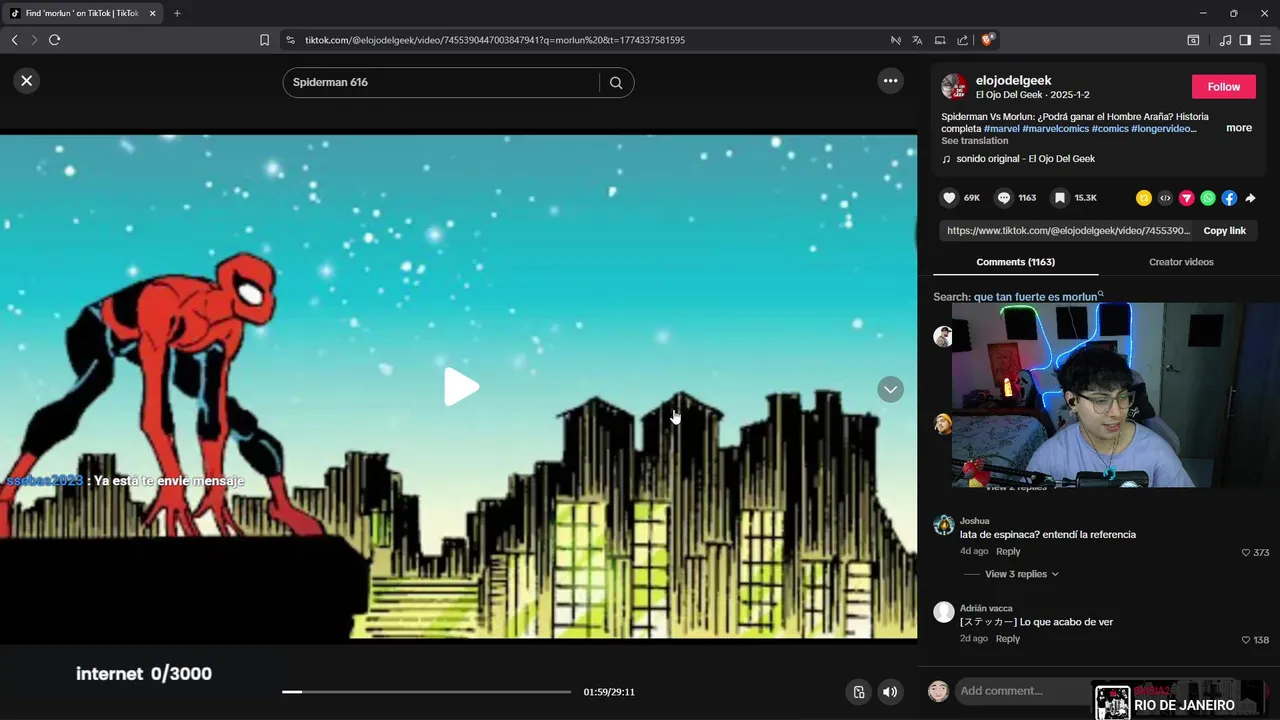Save video with bookmark icon
This screenshot has width=1280, height=720.
(1060, 198)
